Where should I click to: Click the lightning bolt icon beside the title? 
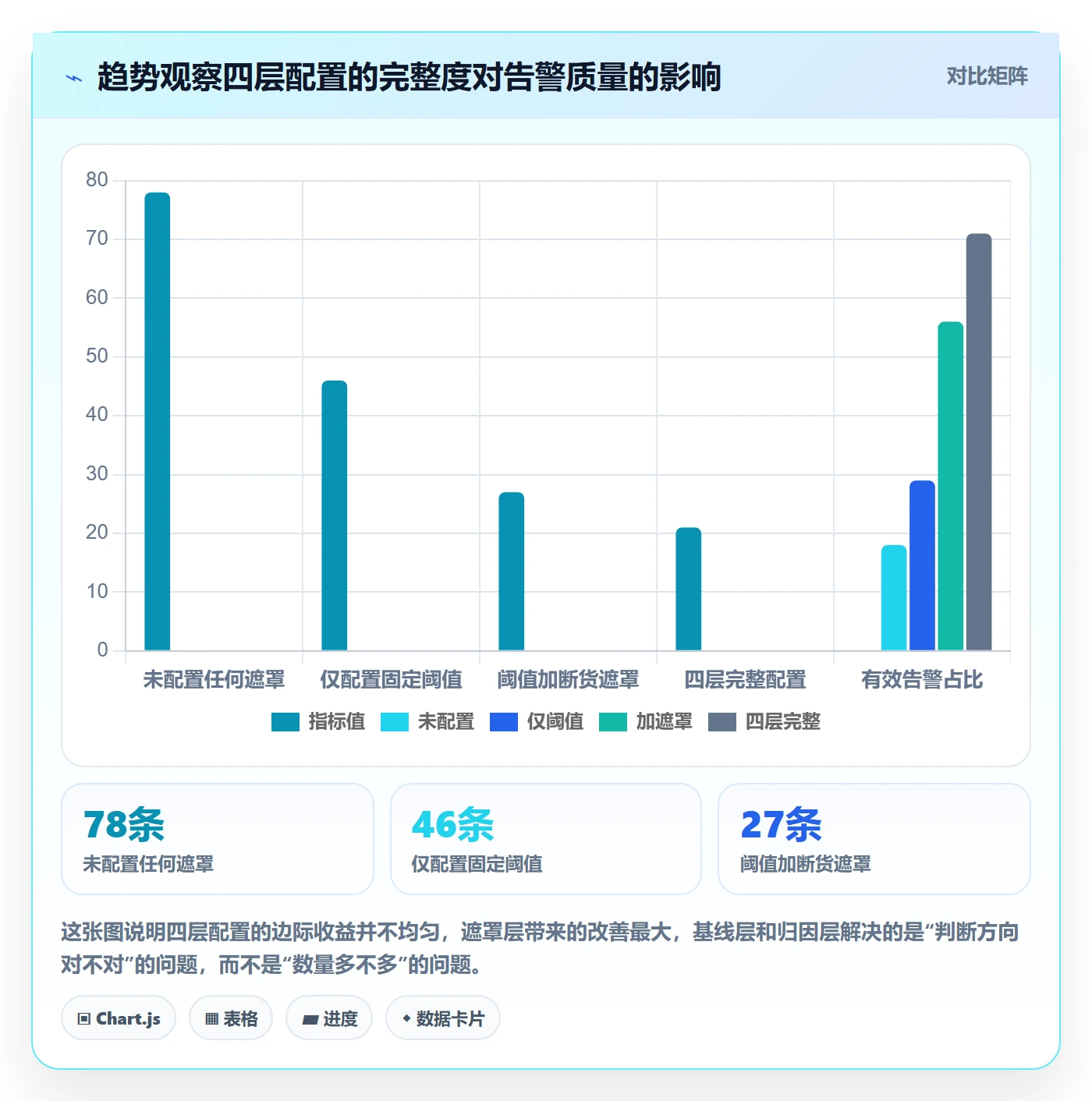(74, 78)
